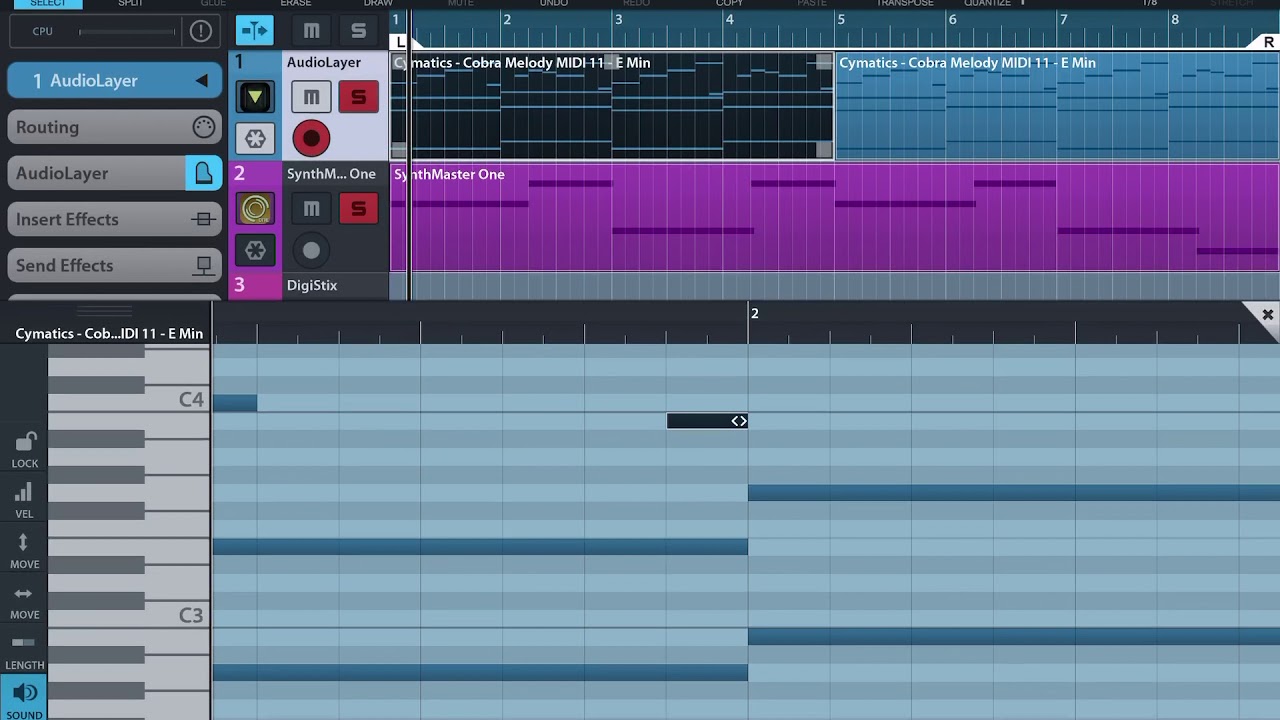Disarm recording on AudioLayer track
1280x720 pixels.
click(311, 139)
